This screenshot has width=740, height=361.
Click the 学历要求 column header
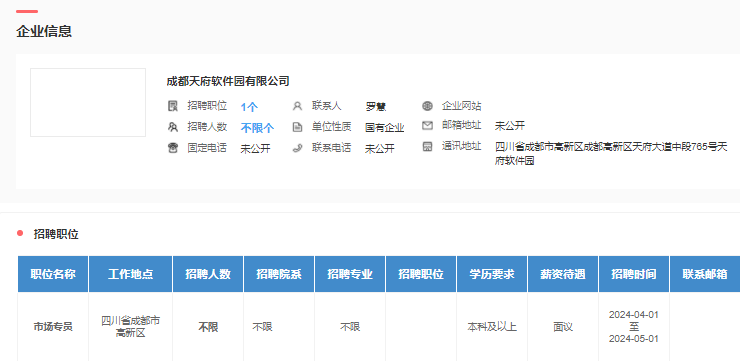492,274
